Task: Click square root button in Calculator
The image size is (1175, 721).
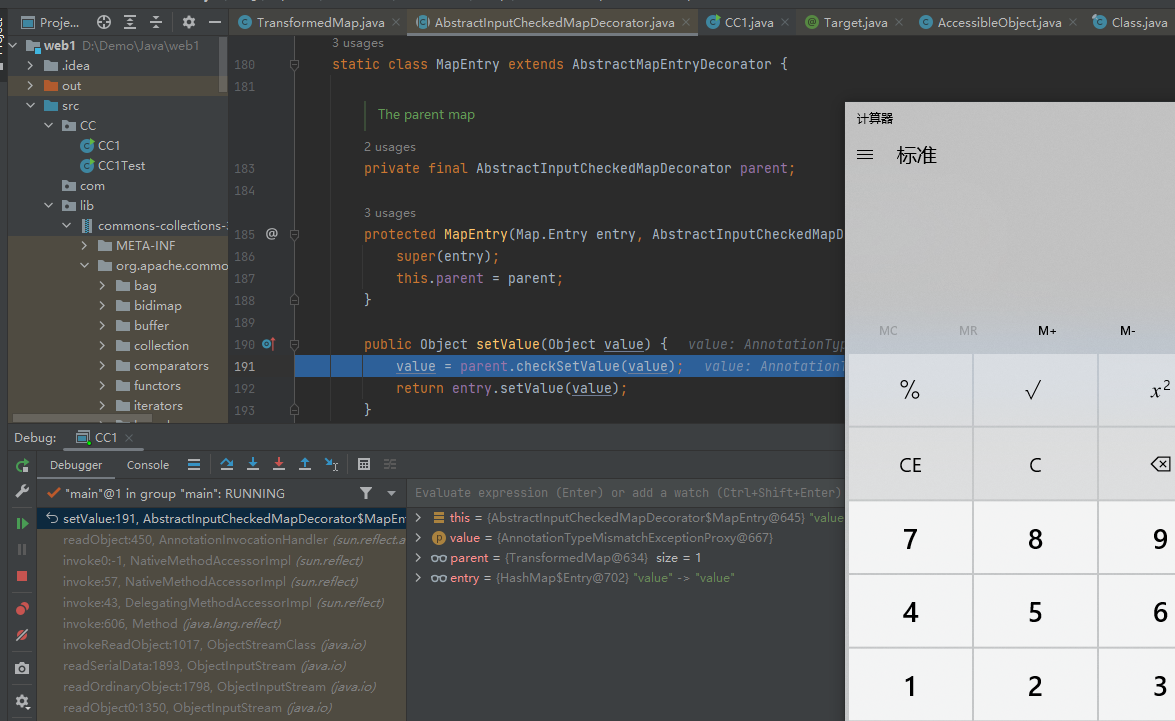Action: point(1035,390)
